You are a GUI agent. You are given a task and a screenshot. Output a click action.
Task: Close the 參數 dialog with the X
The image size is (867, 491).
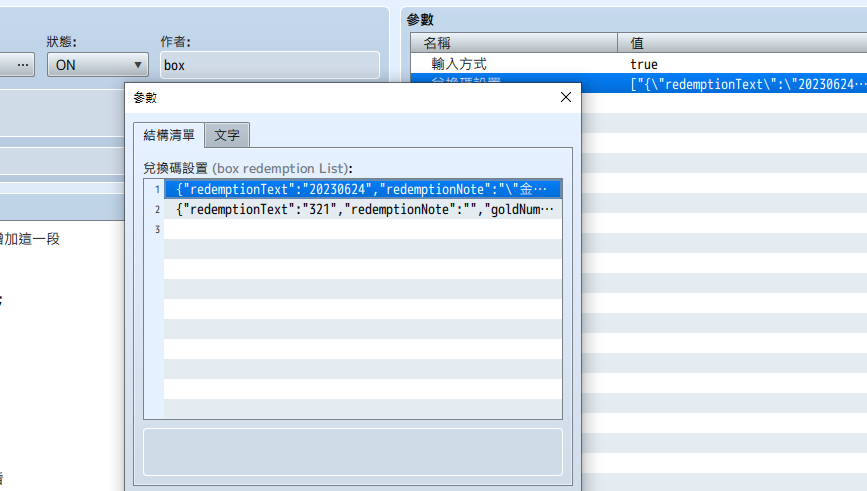coord(566,97)
